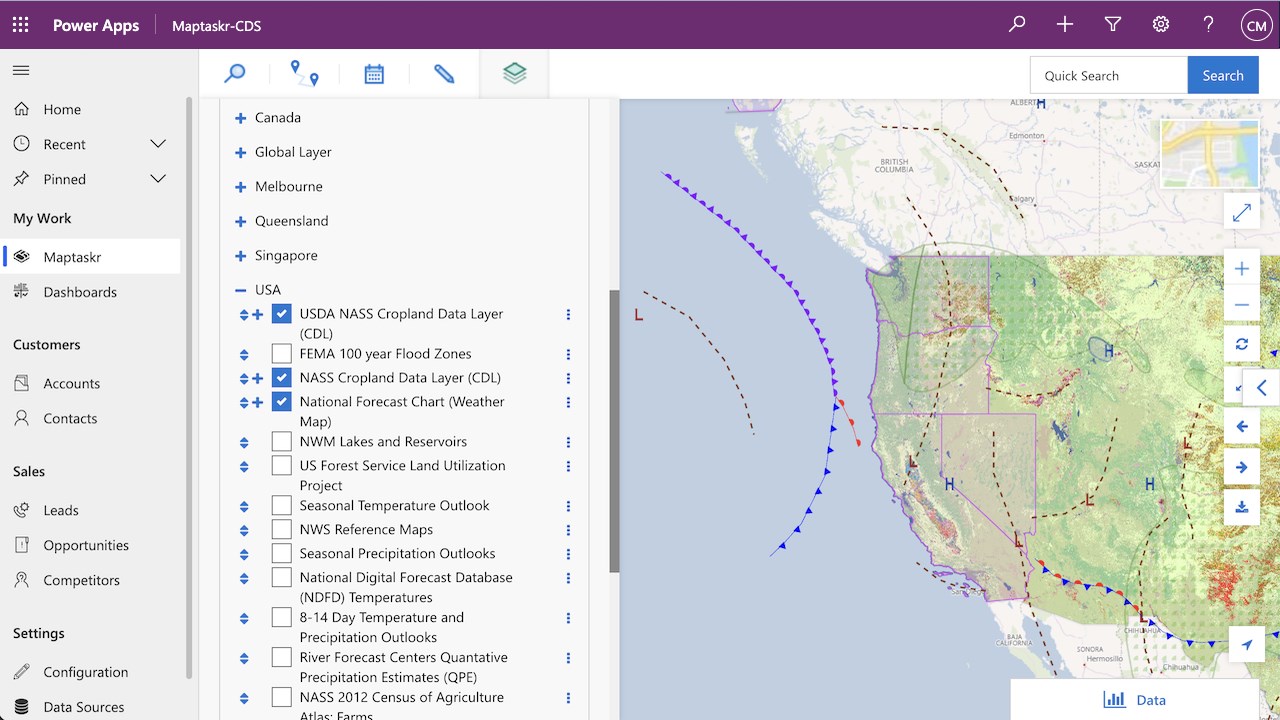
Task: Open the layers stack tool
Action: click(x=514, y=74)
